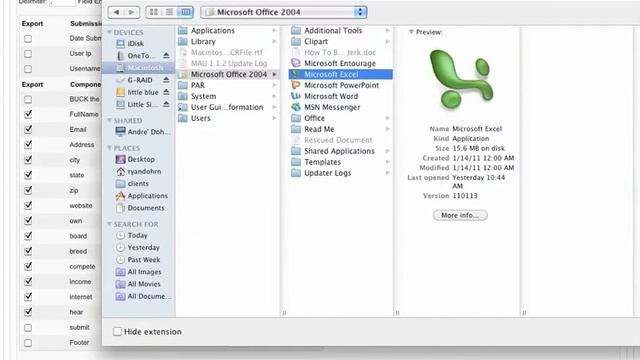Select the PAR folder
Screen dimensions: 640x360
pos(198,85)
